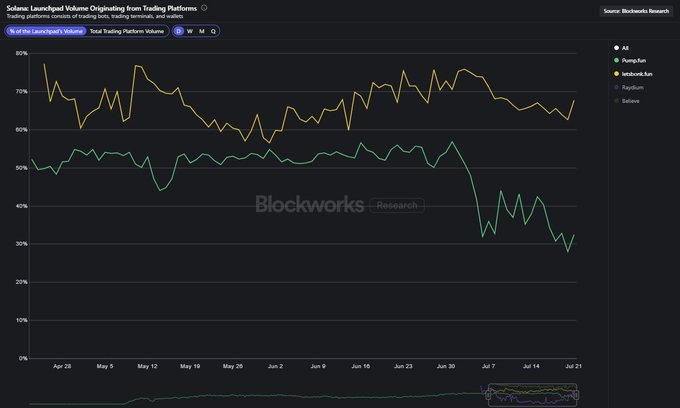Click the info icon beside chart title

[205, 8]
